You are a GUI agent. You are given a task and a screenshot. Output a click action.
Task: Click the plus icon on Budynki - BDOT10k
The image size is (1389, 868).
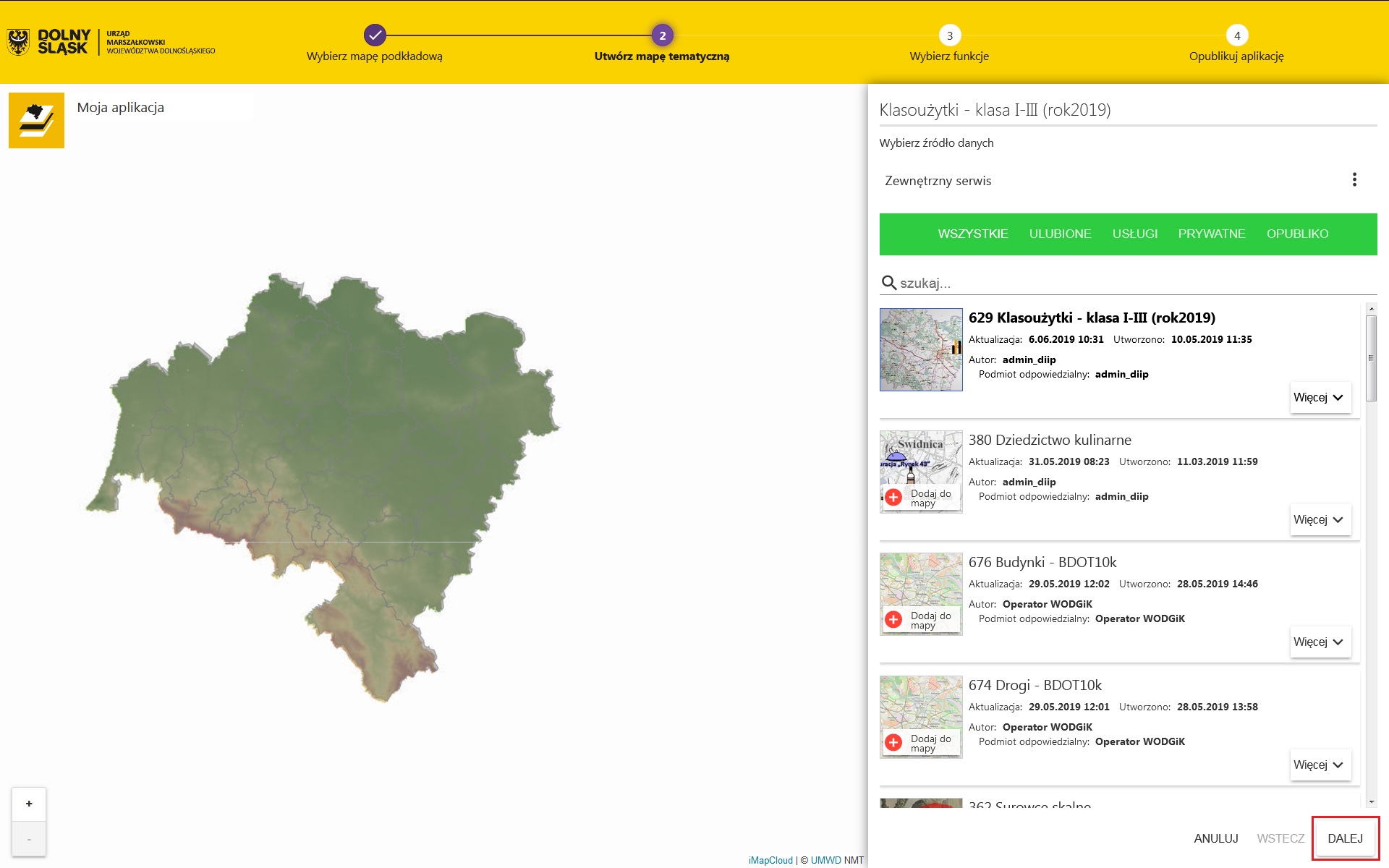tap(894, 620)
